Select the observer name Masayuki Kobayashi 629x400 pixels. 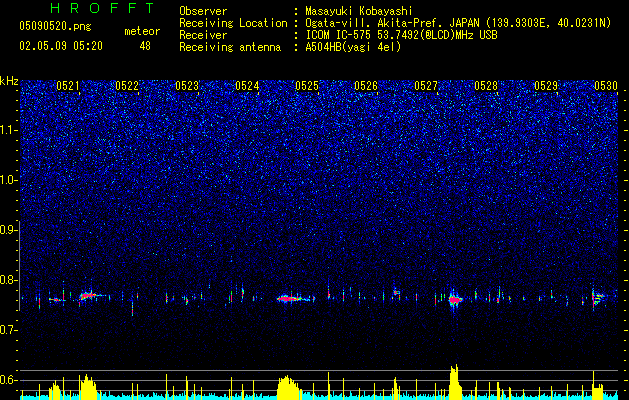[x=359, y=11]
